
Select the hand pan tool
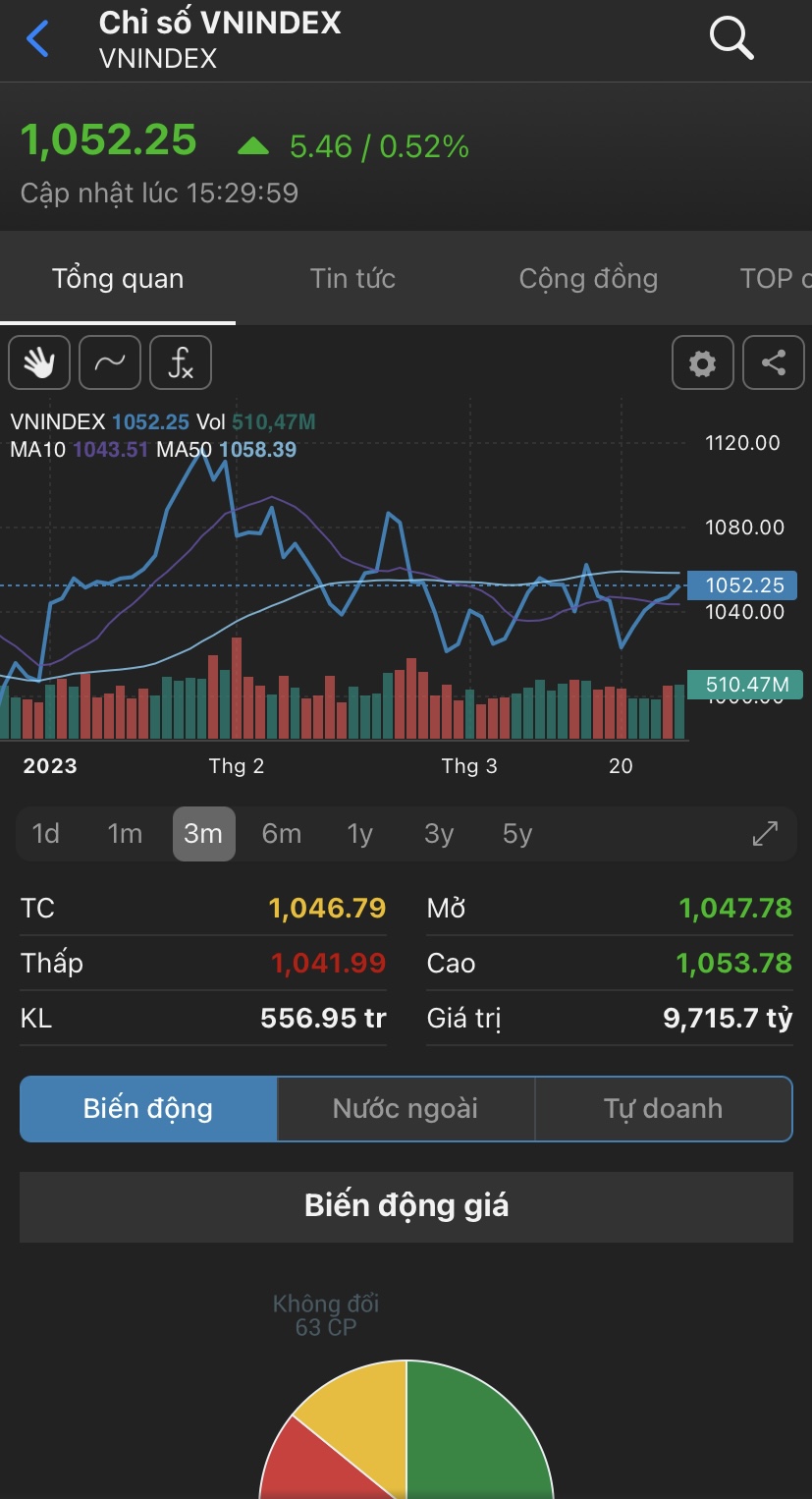39,363
